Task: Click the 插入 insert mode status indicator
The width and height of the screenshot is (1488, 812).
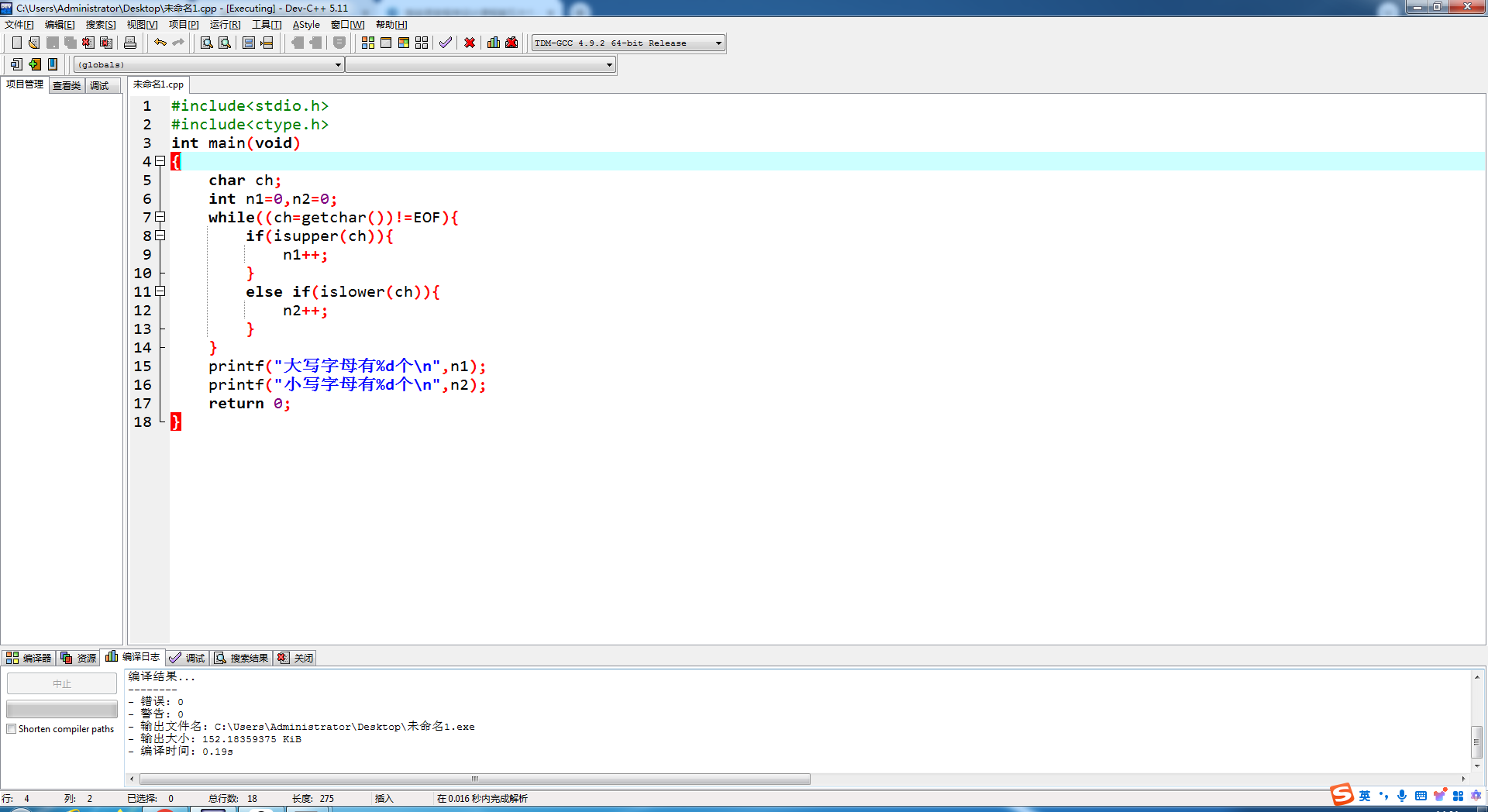Action: [x=384, y=799]
